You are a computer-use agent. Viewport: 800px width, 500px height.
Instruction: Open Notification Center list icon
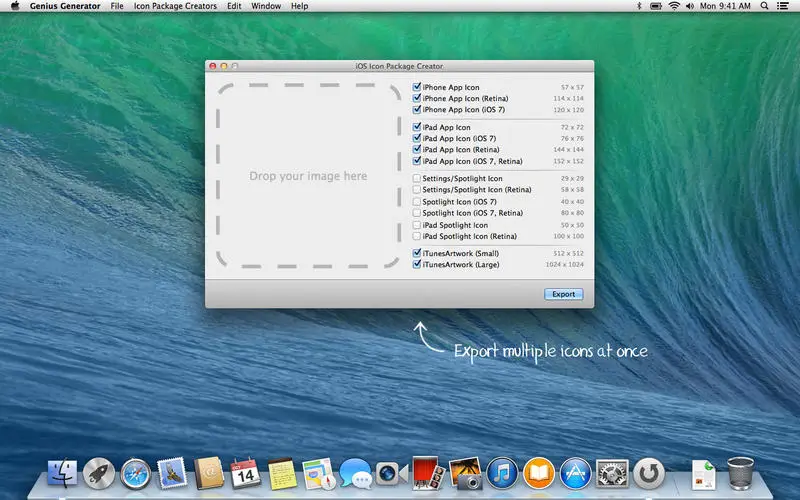782,6
